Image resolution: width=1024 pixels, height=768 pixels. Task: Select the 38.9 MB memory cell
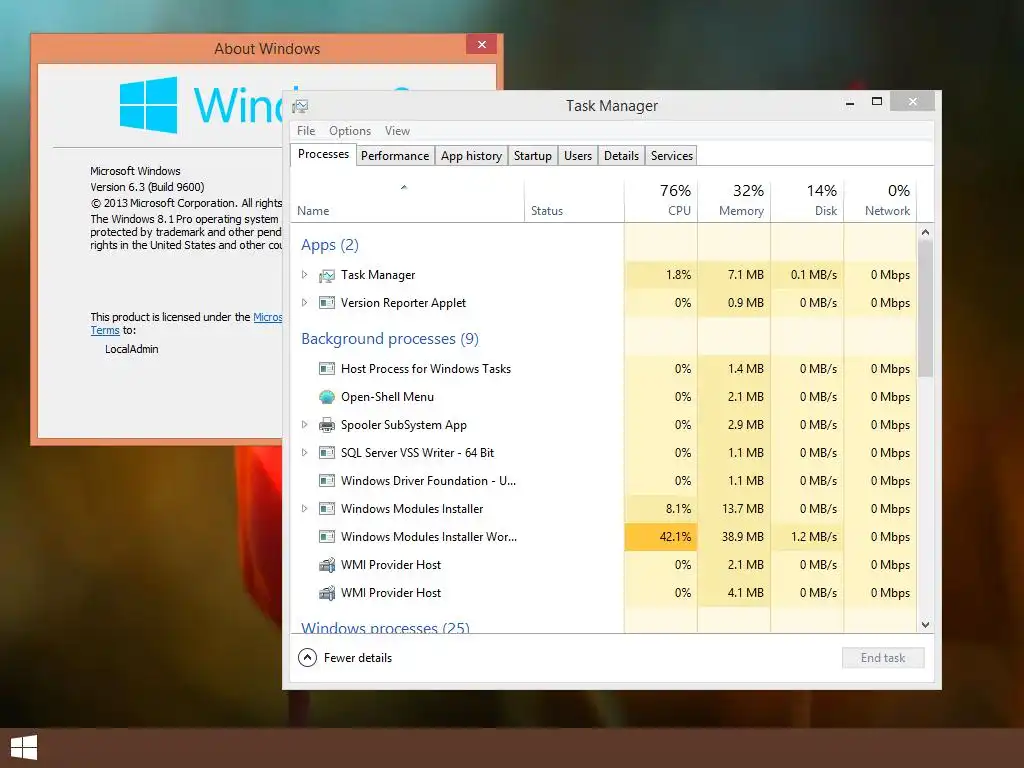tap(734, 537)
